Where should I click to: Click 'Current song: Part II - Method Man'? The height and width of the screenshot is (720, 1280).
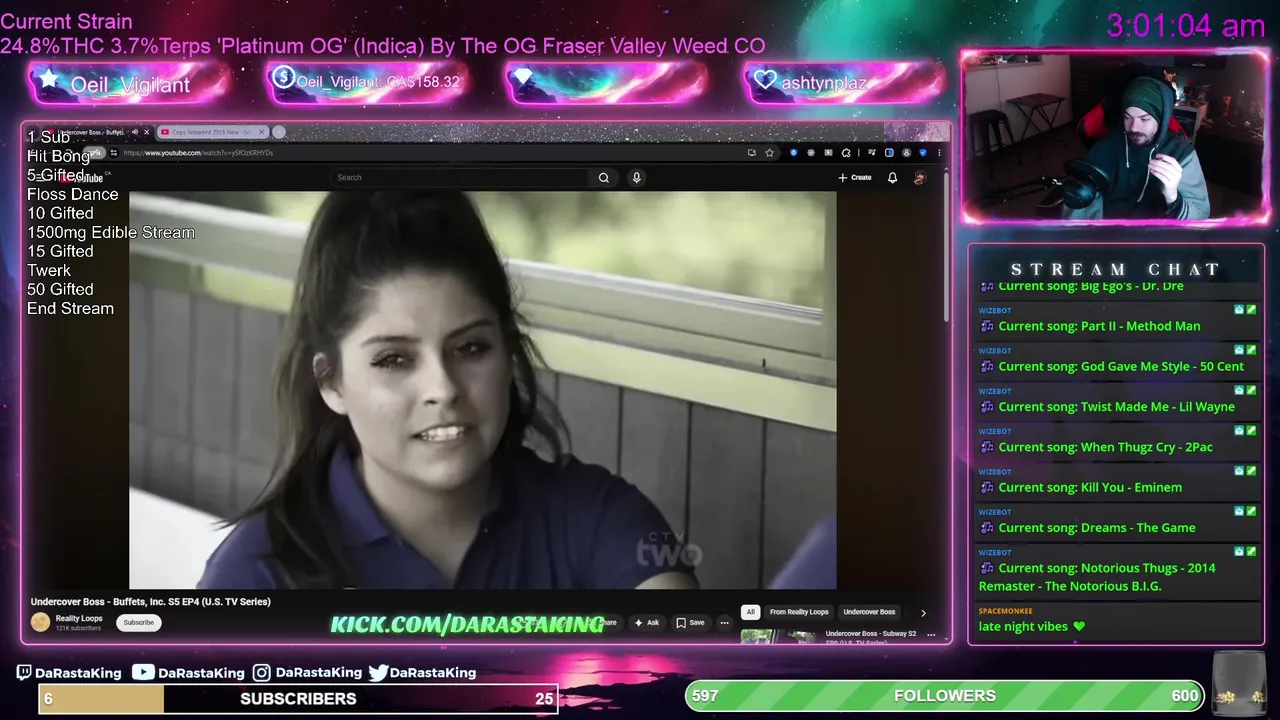point(1099,326)
